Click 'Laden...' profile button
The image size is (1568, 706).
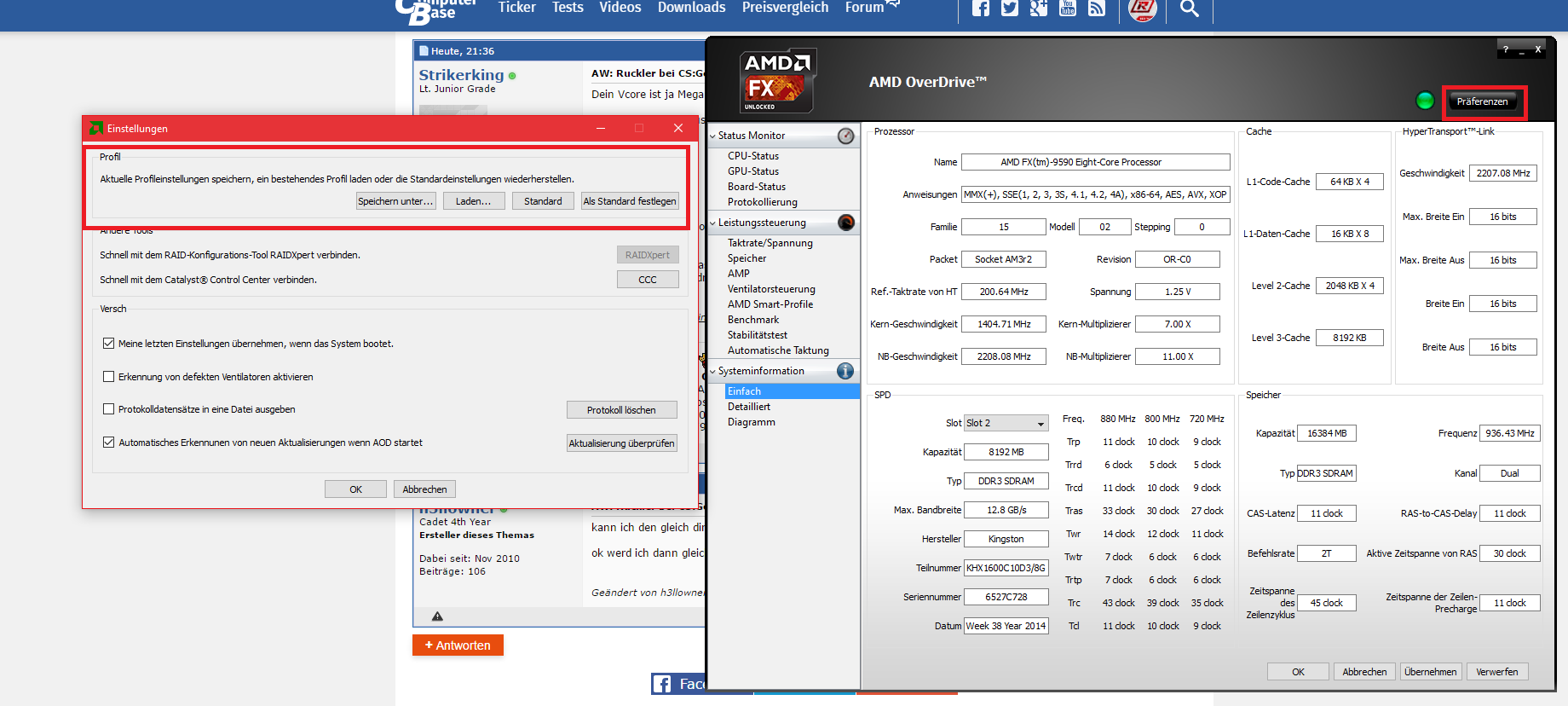coord(473,201)
